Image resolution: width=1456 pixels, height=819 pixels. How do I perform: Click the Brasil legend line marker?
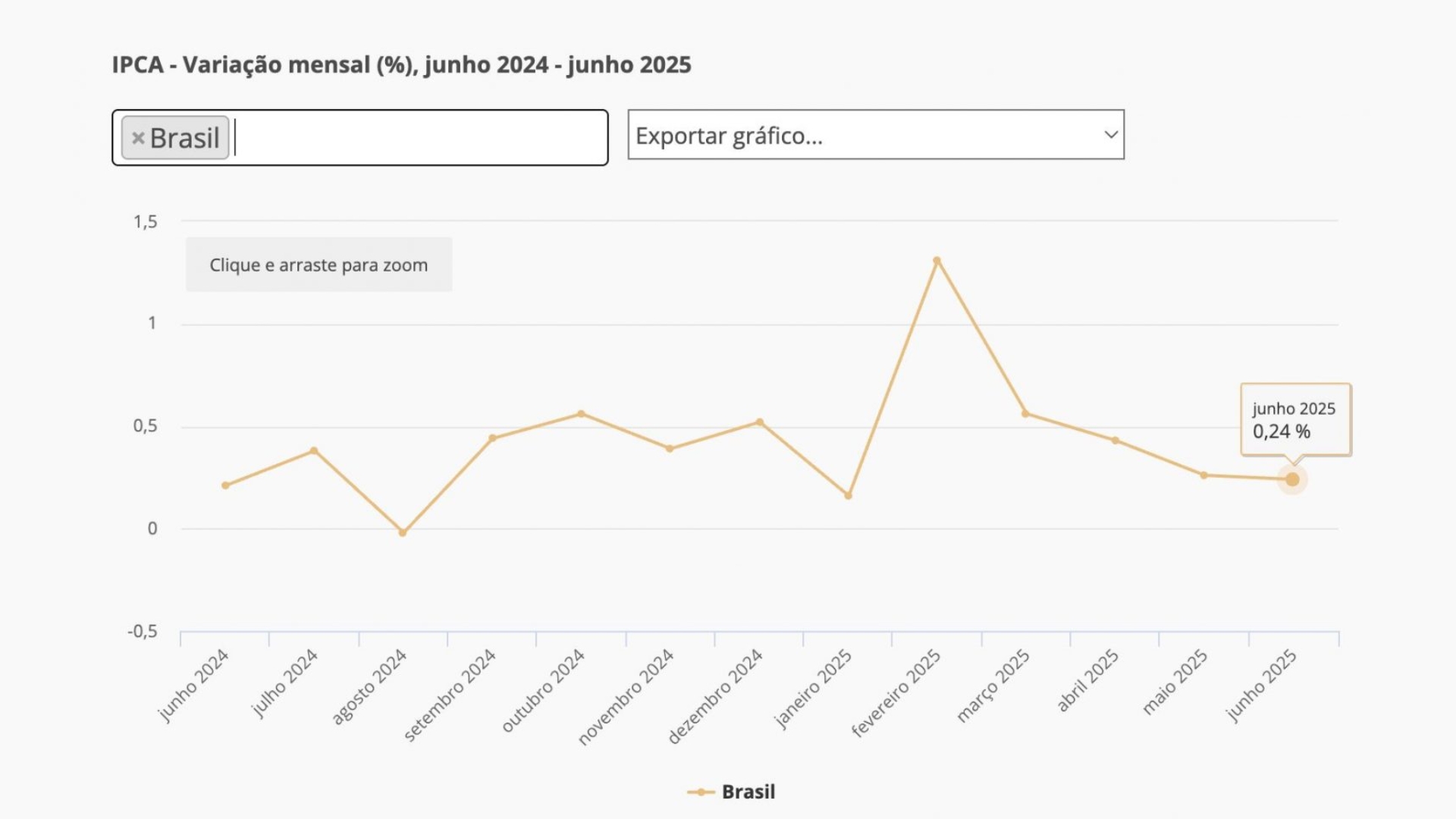coord(701,792)
